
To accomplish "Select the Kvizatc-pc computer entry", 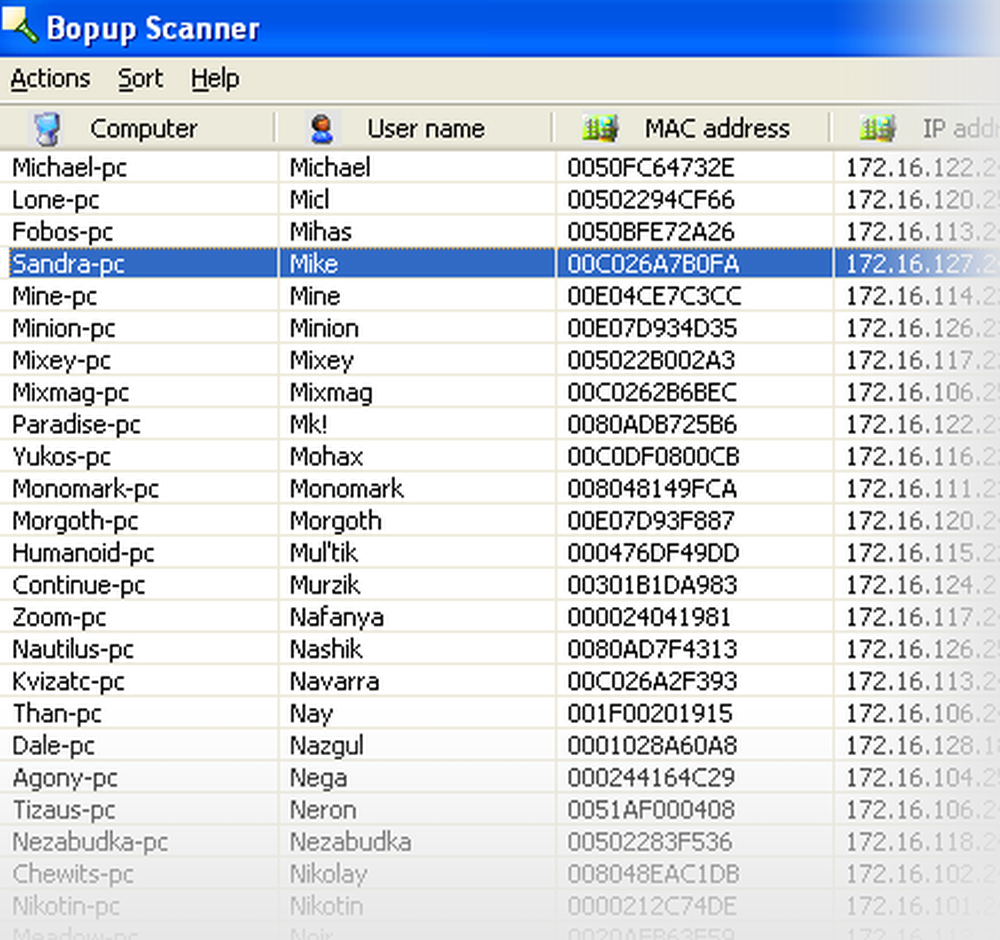I will (x=68, y=682).
